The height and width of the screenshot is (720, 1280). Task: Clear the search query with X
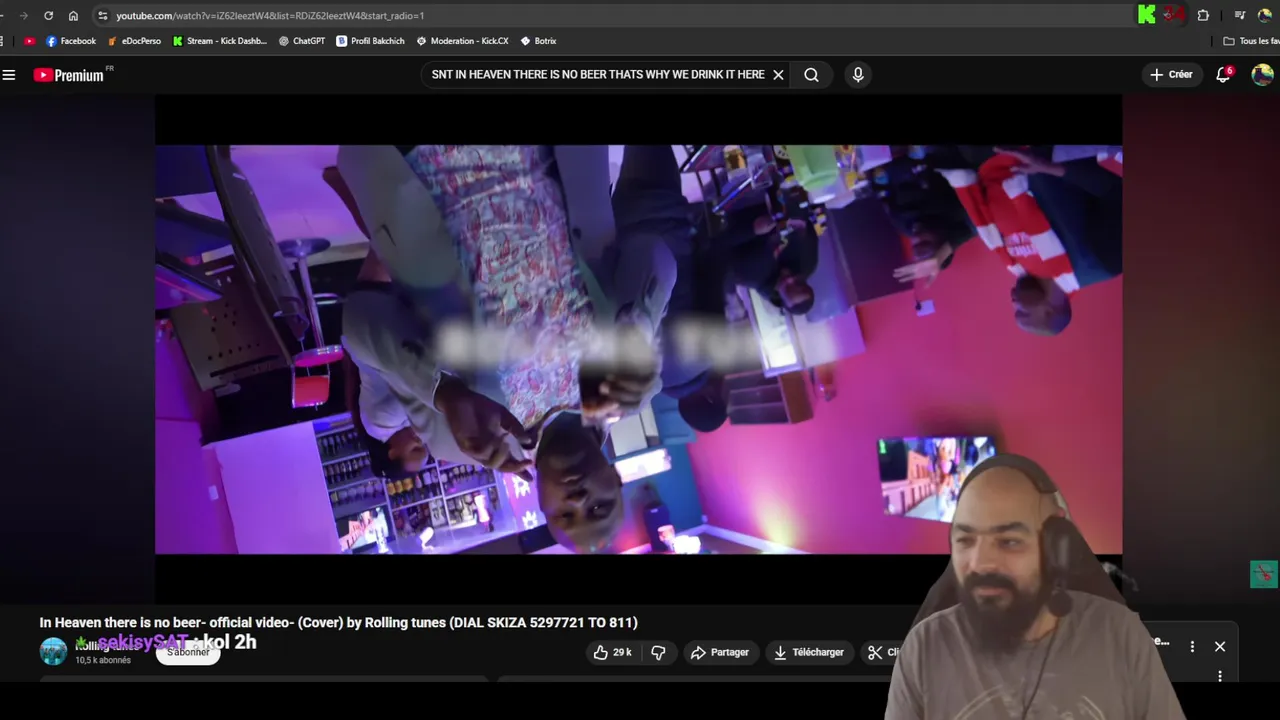click(778, 75)
